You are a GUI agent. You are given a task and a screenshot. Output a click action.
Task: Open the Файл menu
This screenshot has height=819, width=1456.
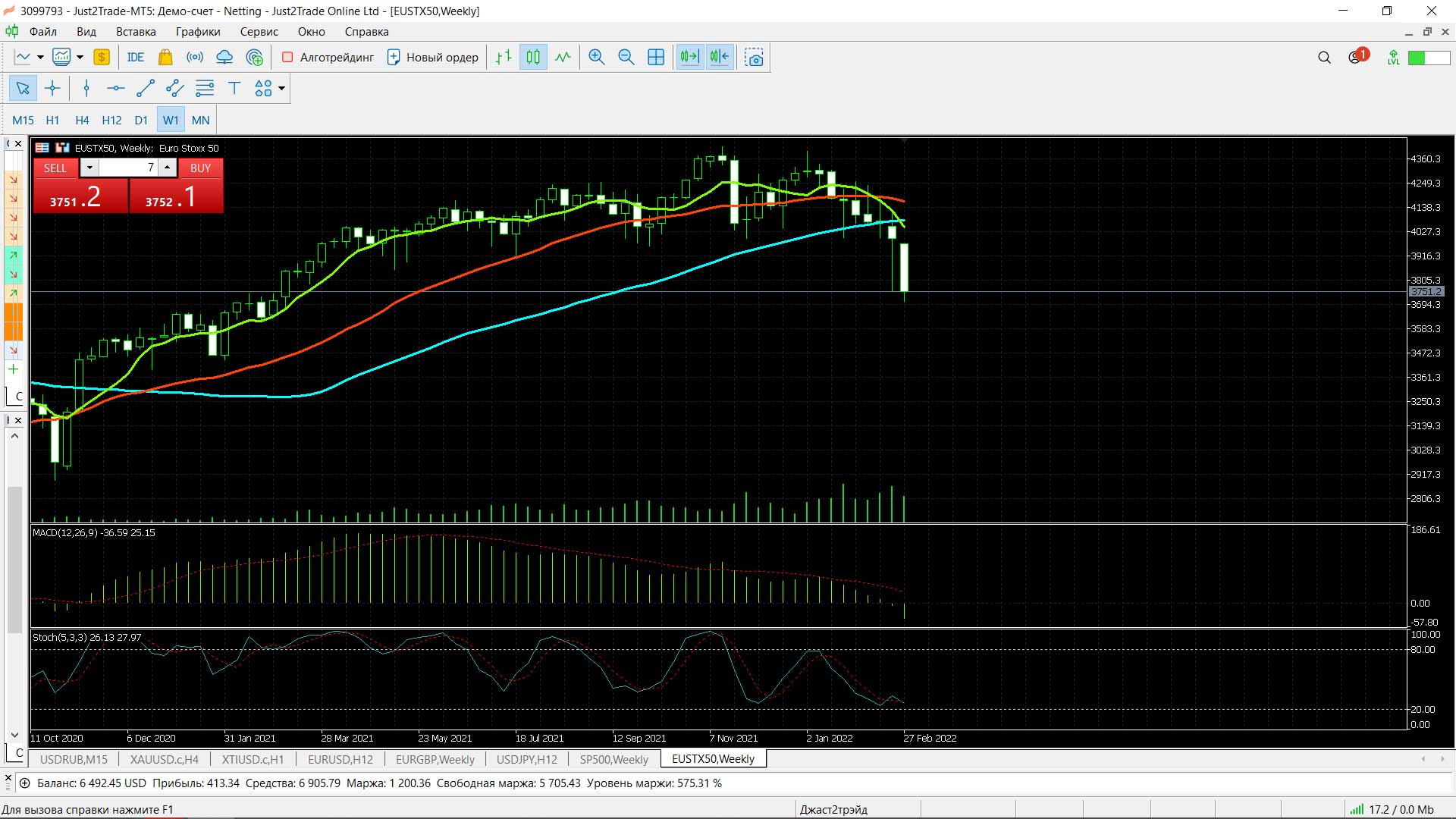pyautogui.click(x=43, y=32)
